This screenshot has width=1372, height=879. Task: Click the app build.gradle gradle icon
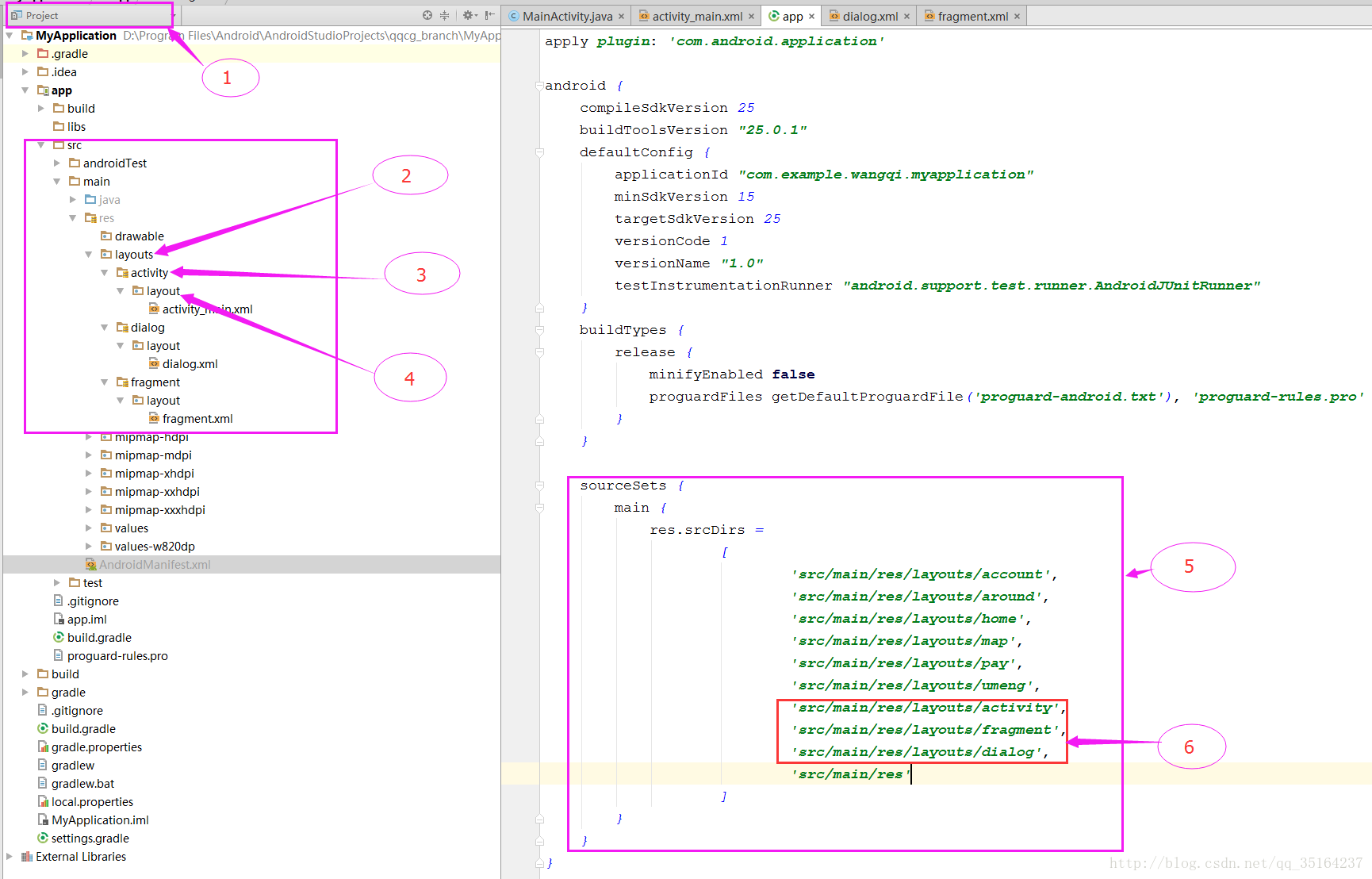[x=59, y=637]
